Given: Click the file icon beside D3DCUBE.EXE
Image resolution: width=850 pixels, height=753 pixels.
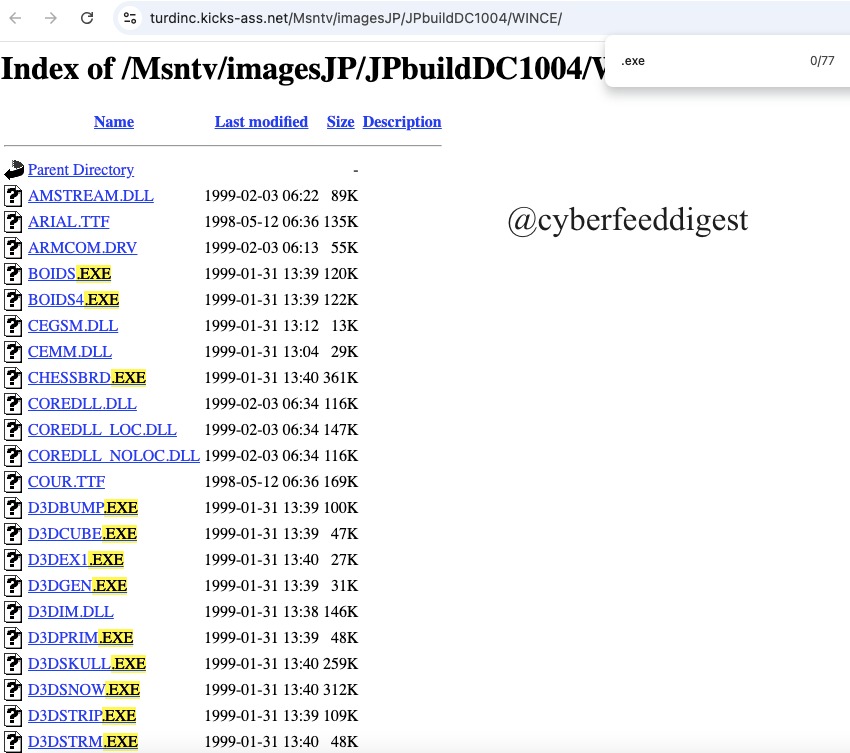Looking at the screenshot, I should click(13, 534).
